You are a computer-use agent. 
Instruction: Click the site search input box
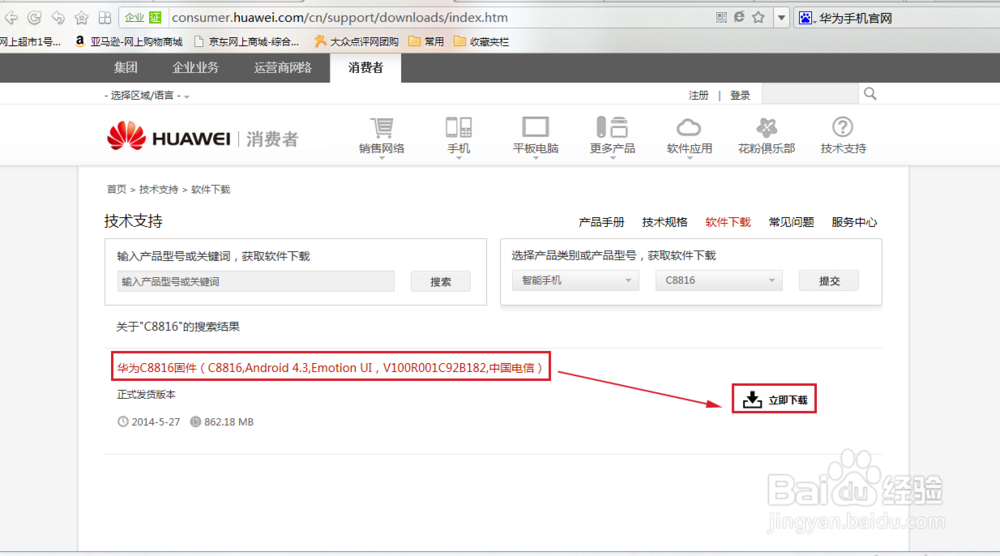coord(810,94)
